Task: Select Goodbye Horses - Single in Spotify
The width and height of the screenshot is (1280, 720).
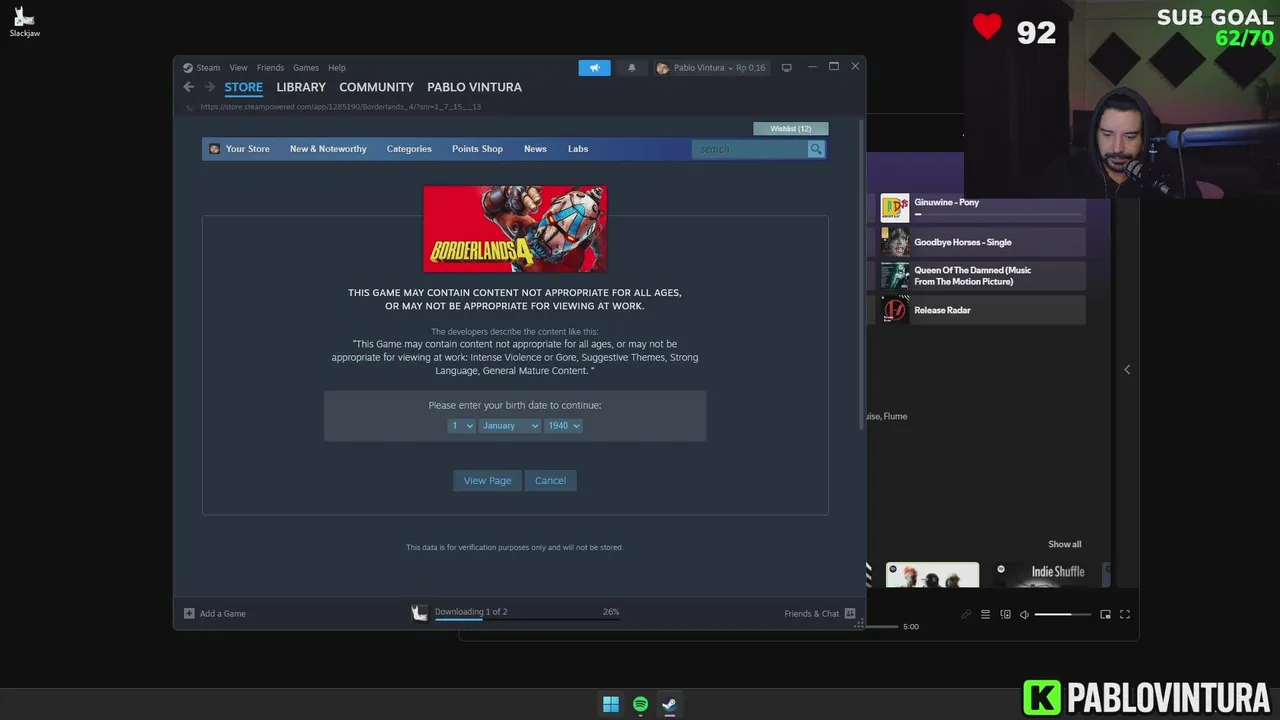Action: tap(982, 242)
